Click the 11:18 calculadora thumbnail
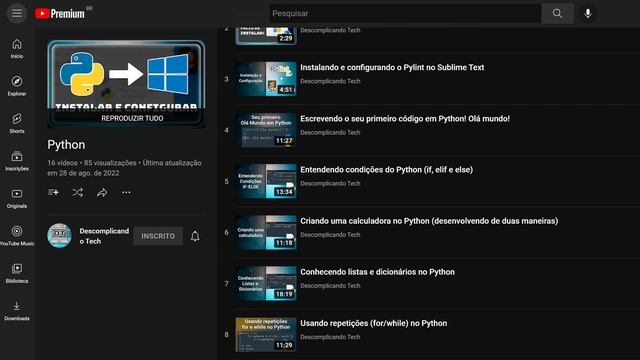Image resolution: width=640 pixels, height=360 pixels. tap(266, 232)
